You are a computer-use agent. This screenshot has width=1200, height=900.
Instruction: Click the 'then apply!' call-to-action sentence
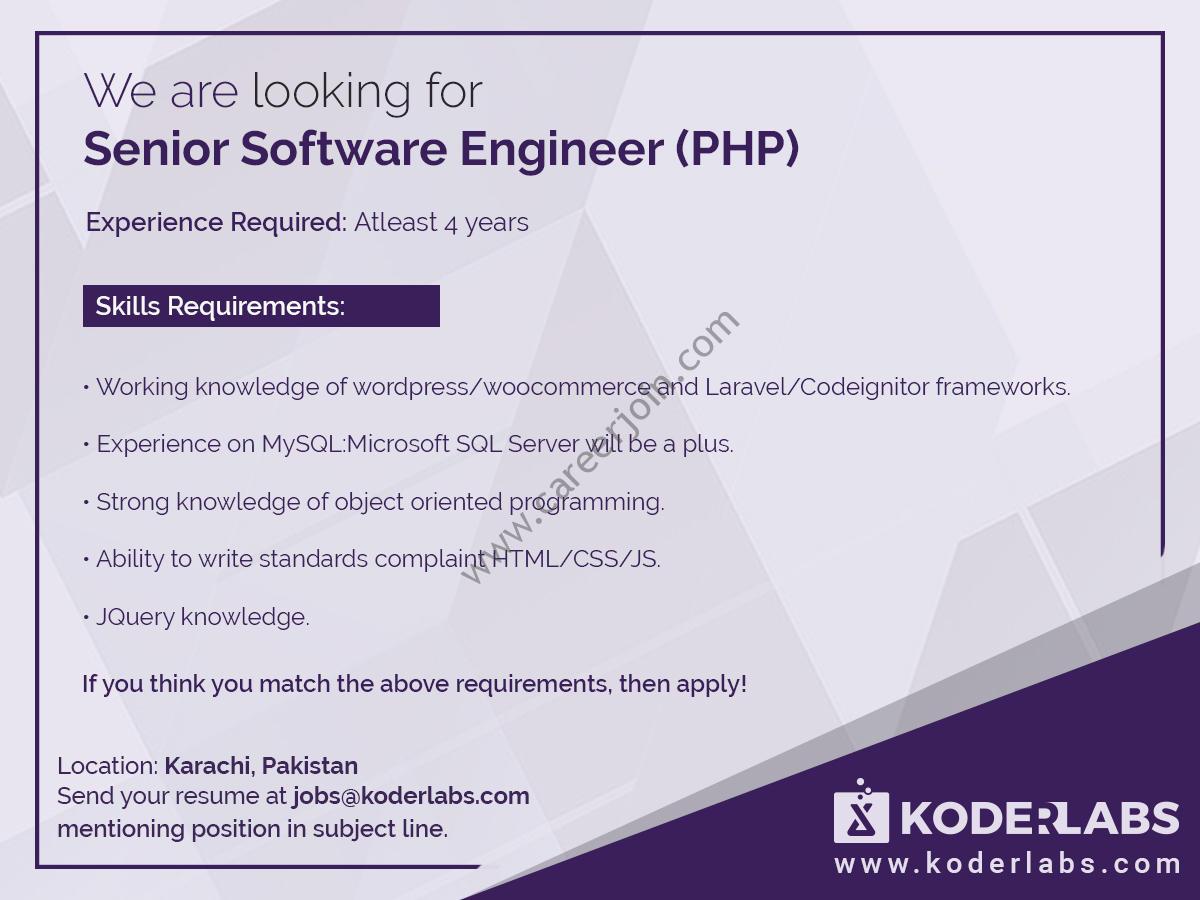coord(414,685)
